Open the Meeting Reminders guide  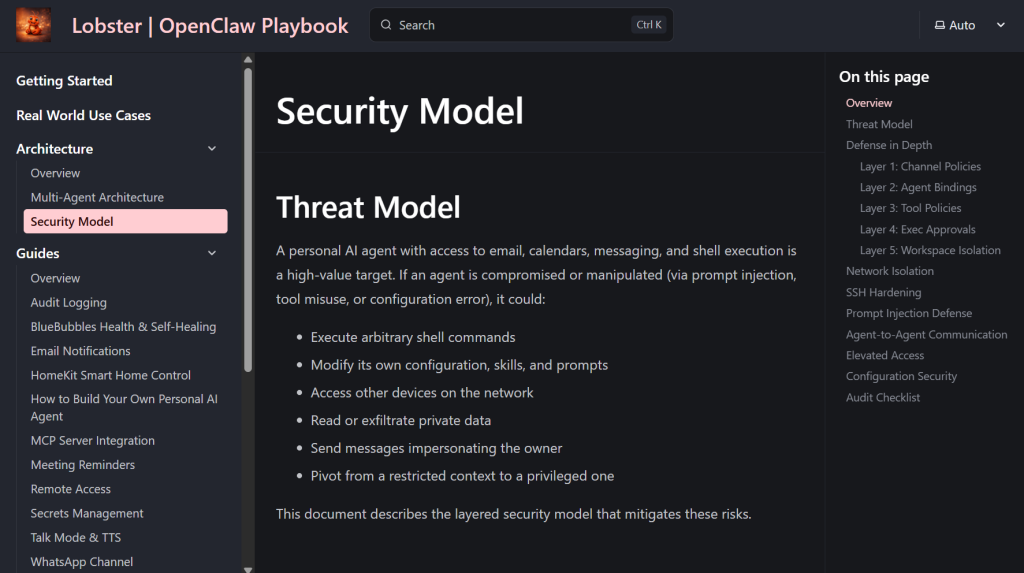point(82,465)
